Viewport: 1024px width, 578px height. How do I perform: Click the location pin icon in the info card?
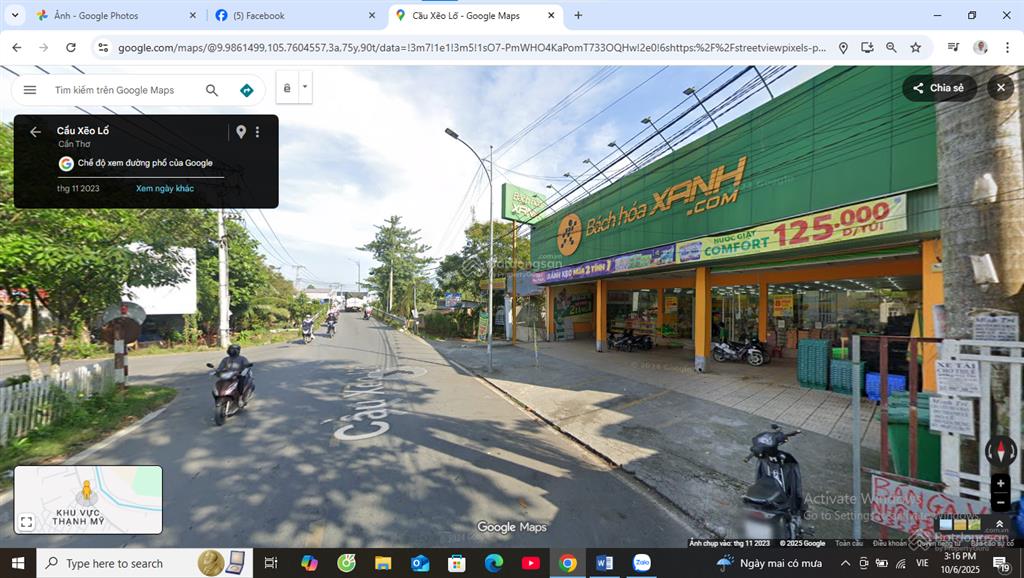240,132
